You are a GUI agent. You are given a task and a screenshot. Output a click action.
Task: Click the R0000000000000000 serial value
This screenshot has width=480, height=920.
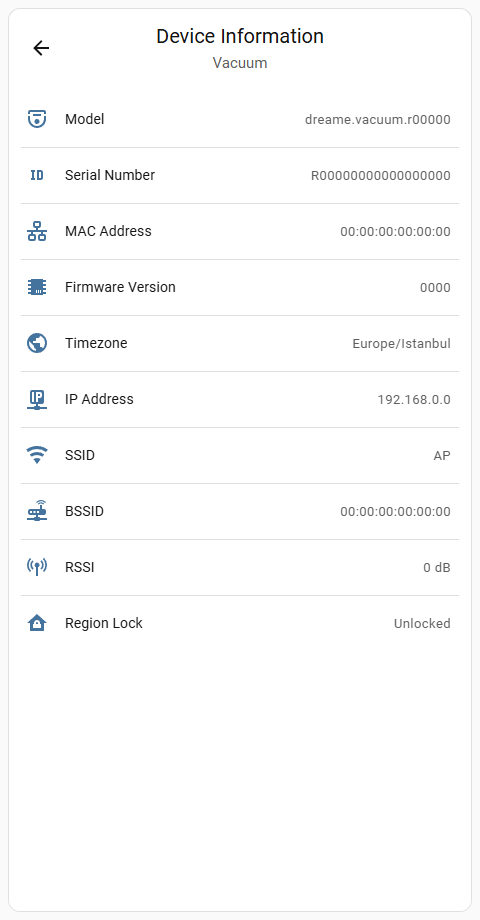(381, 175)
